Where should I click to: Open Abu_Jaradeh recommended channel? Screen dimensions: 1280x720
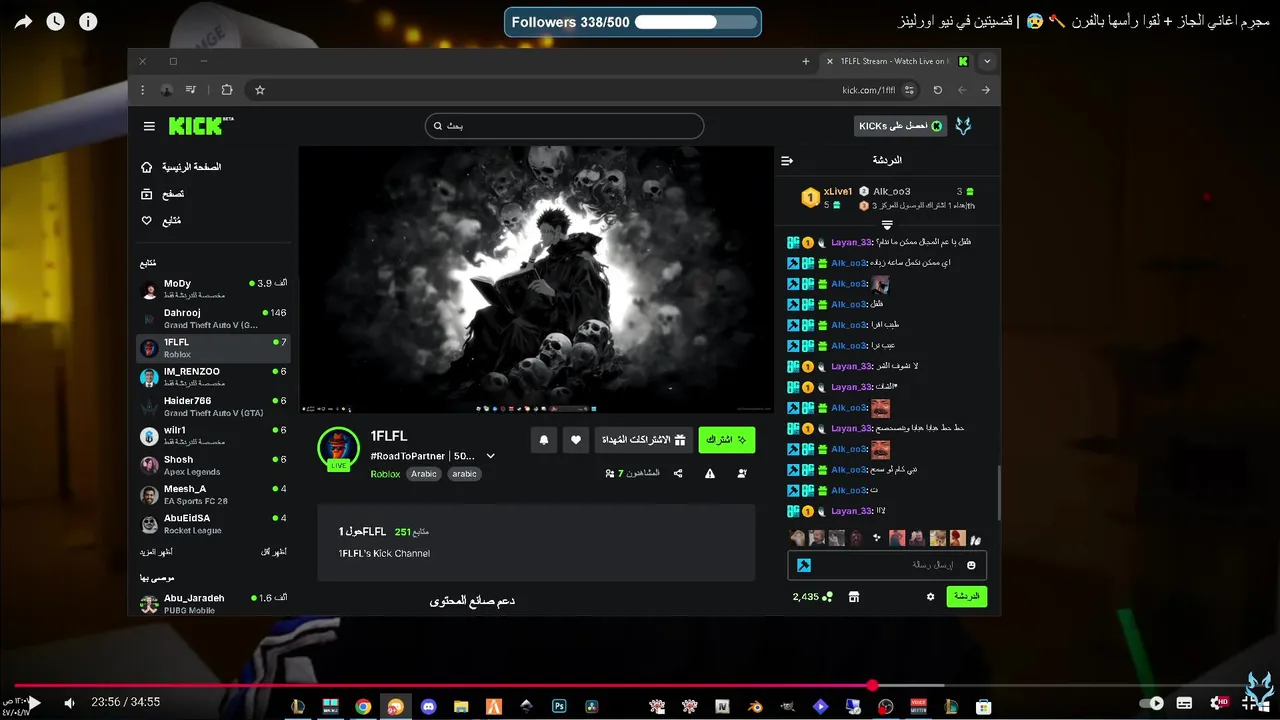pos(214,603)
